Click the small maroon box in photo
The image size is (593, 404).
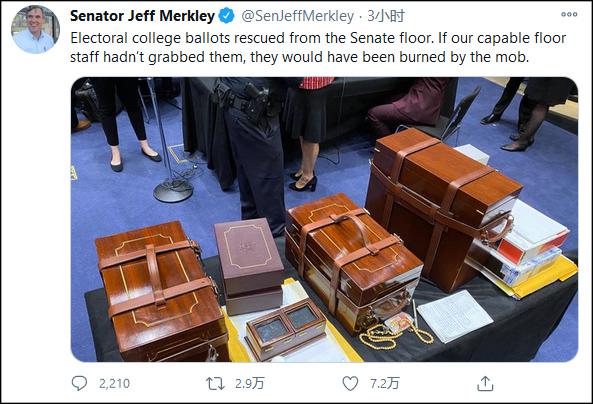coord(249,266)
